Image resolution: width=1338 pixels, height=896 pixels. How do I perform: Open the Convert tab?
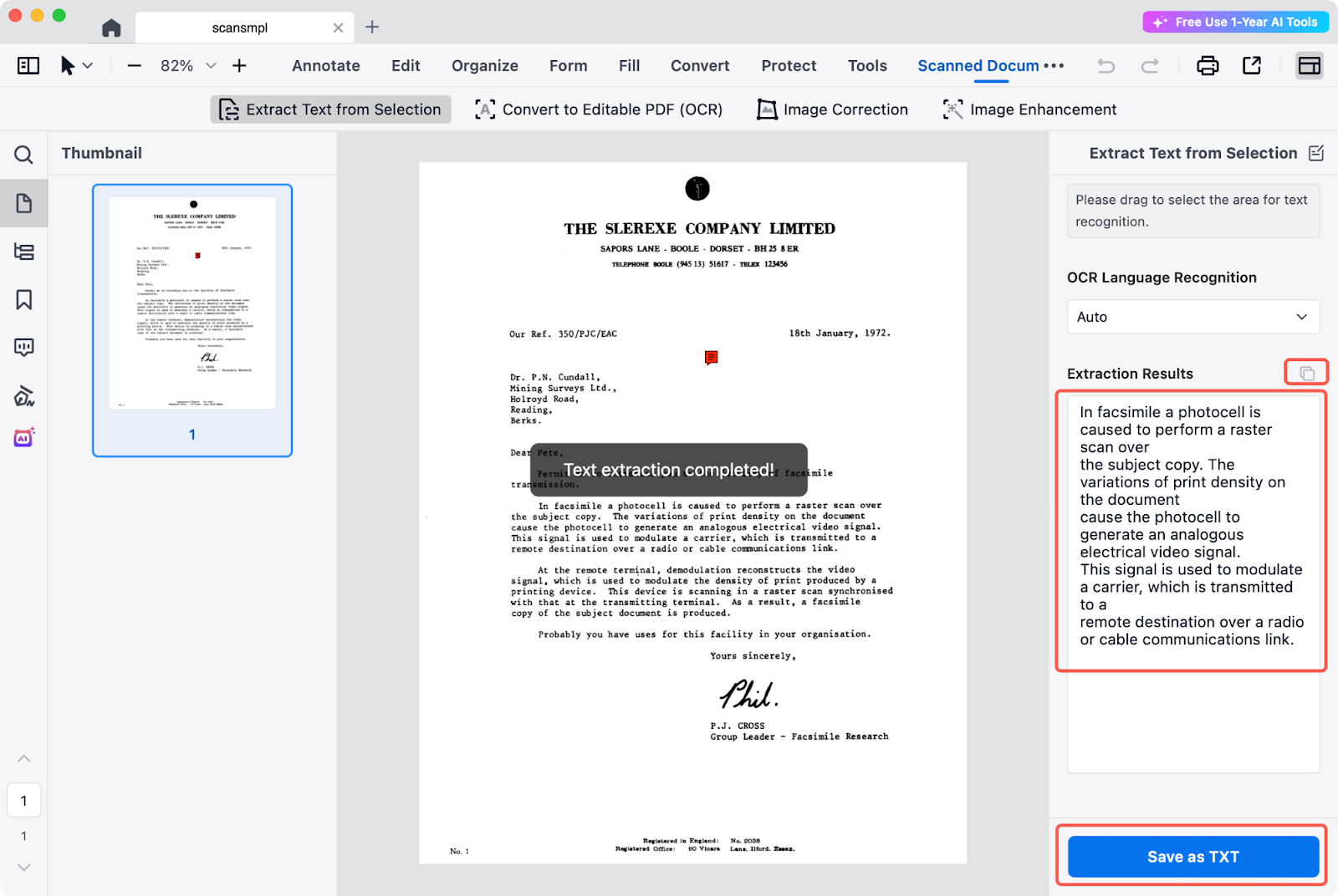[x=699, y=66]
